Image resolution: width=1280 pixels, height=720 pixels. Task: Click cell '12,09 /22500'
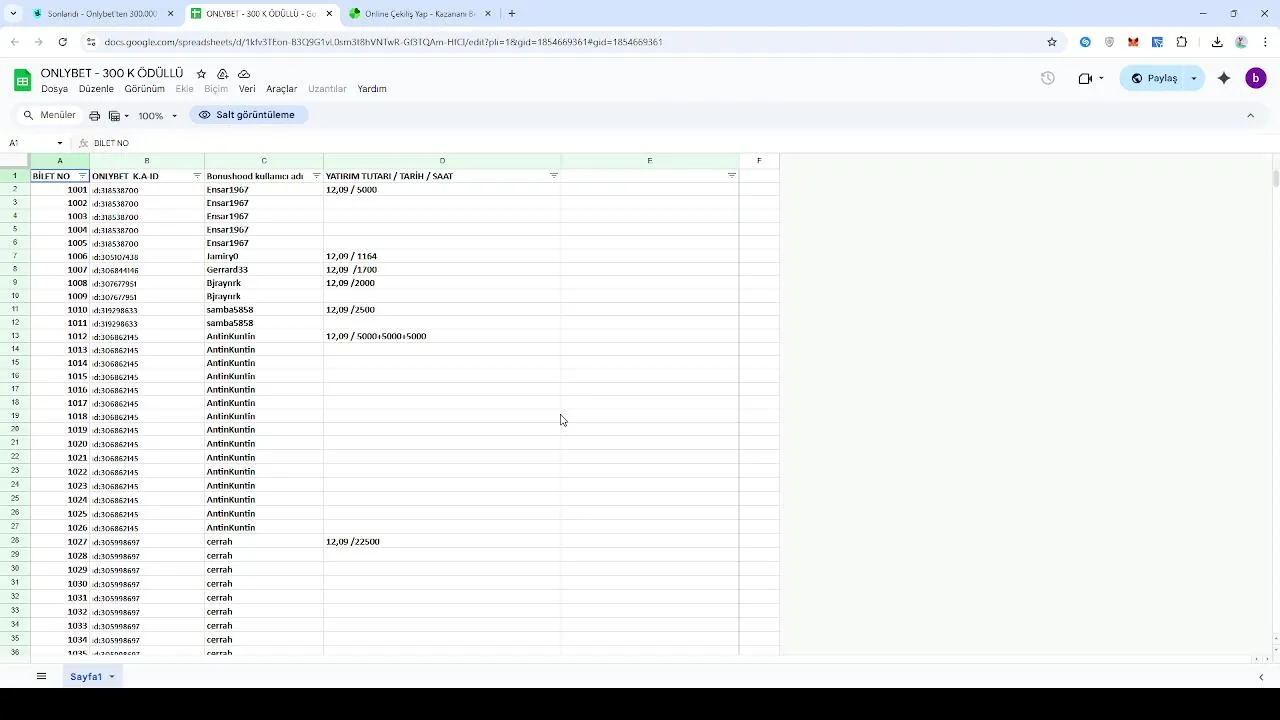[442, 541]
